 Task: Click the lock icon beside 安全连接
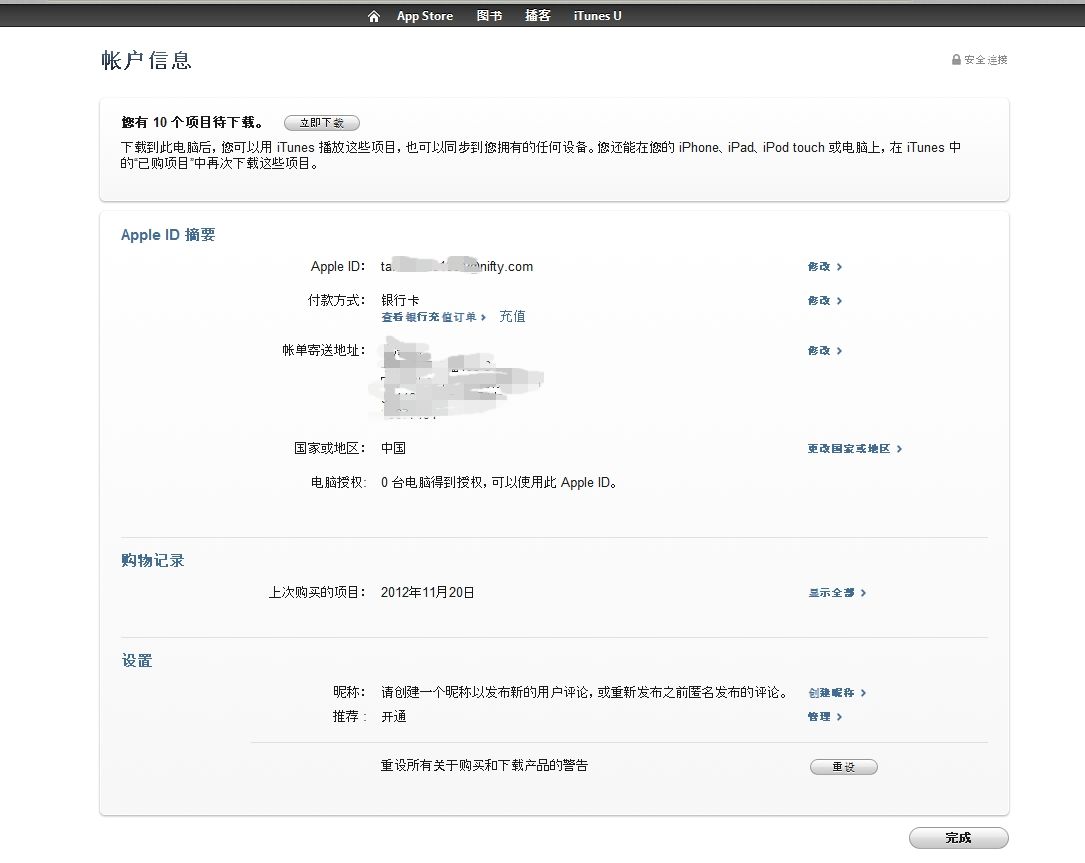(956, 60)
